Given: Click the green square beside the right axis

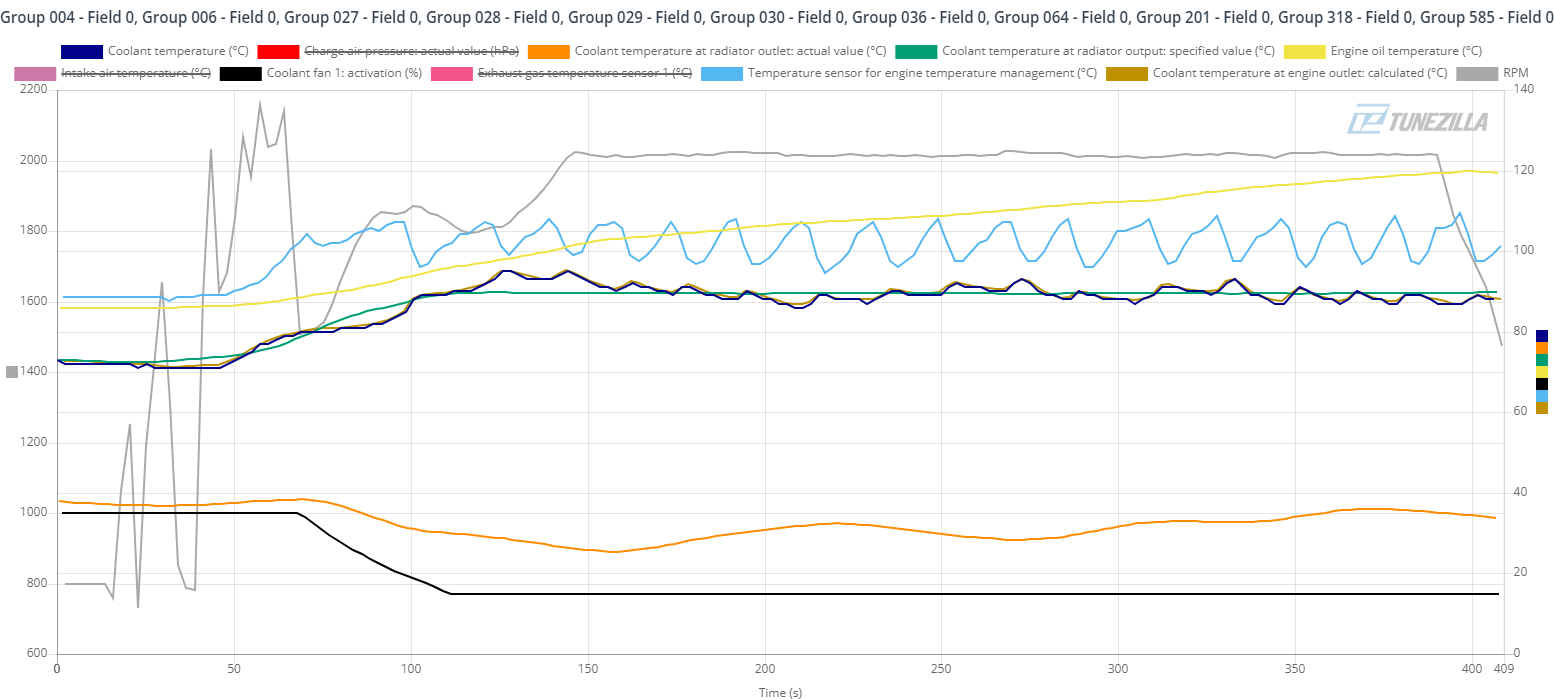Looking at the screenshot, I should 1541,360.
